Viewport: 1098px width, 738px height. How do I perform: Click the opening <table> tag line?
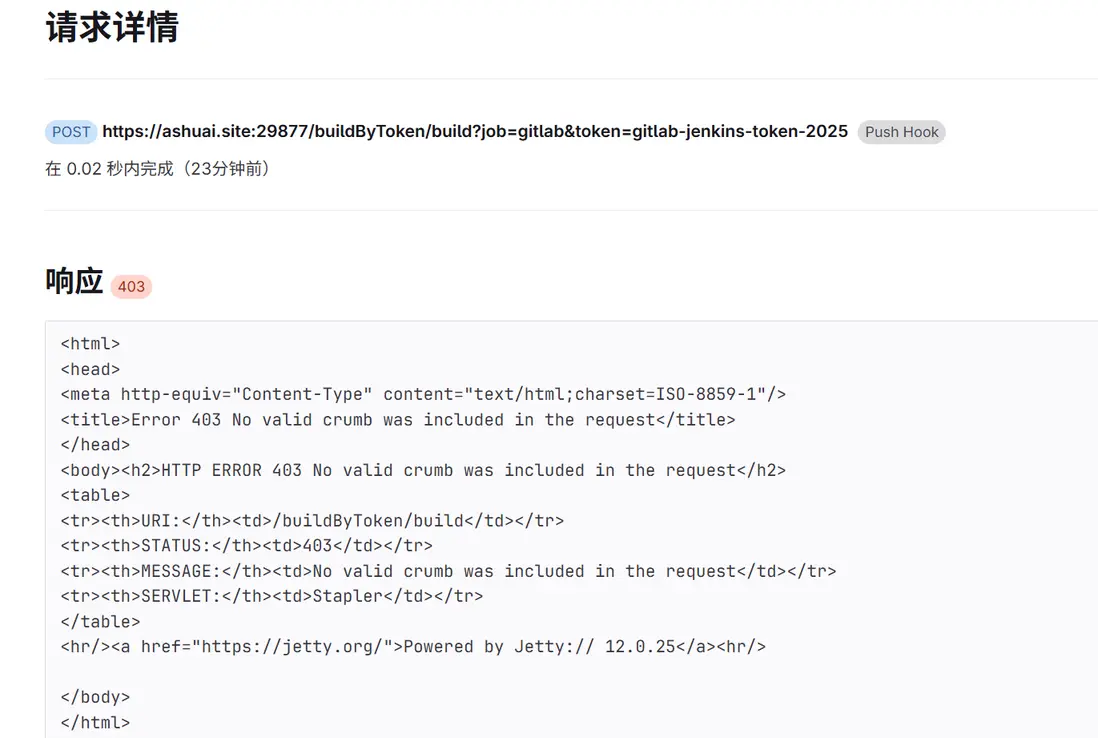click(x=95, y=495)
